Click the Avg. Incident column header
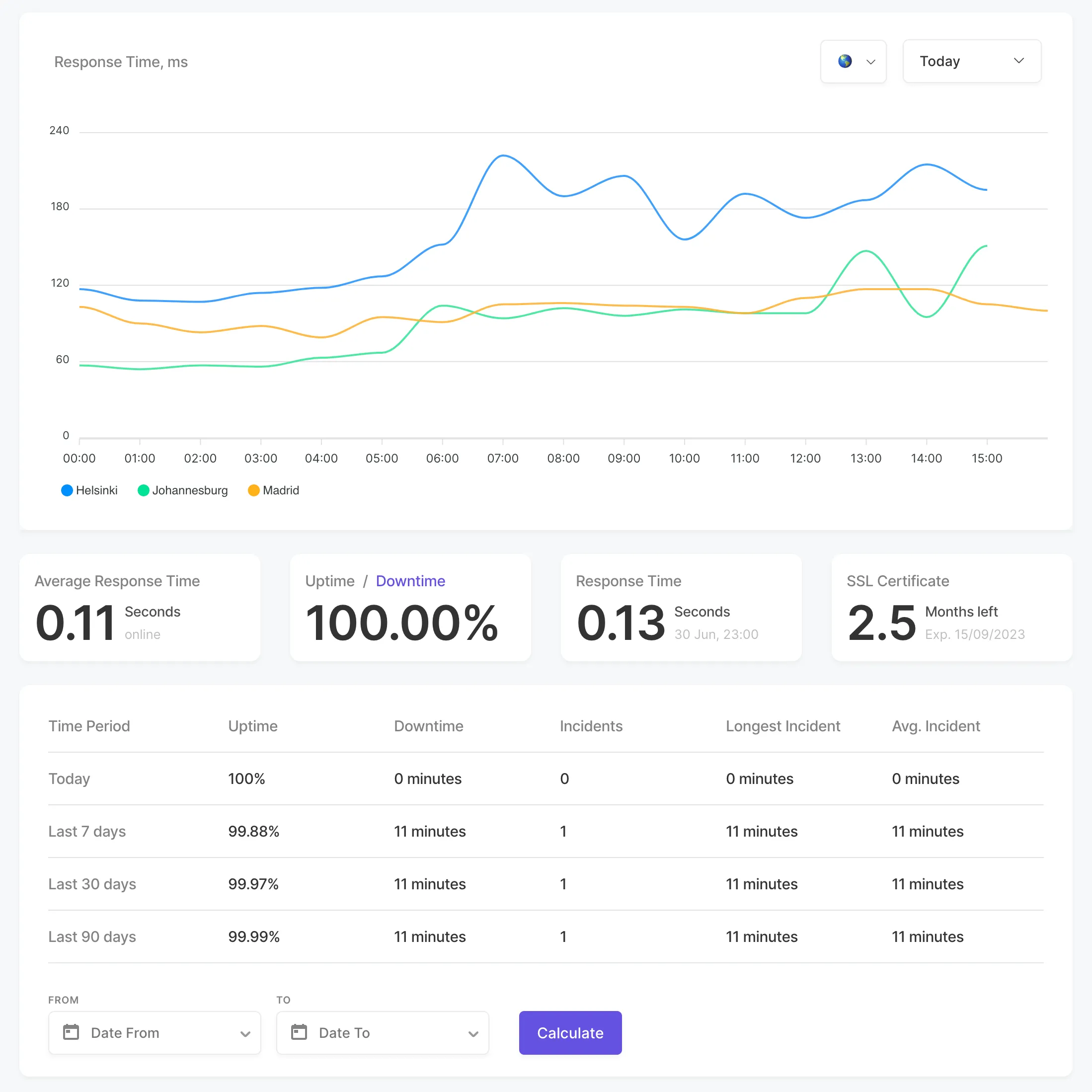This screenshot has width=1092, height=1092. coord(936,726)
